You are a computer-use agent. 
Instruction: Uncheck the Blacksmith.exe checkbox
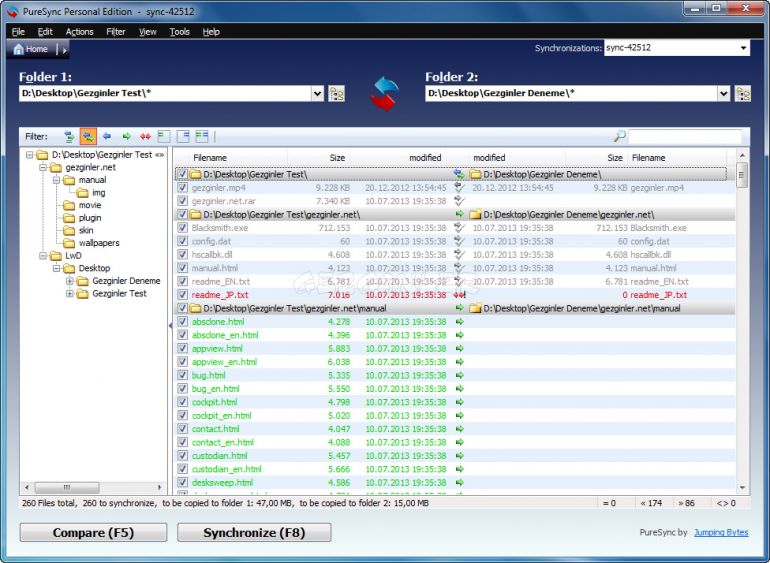click(x=183, y=227)
